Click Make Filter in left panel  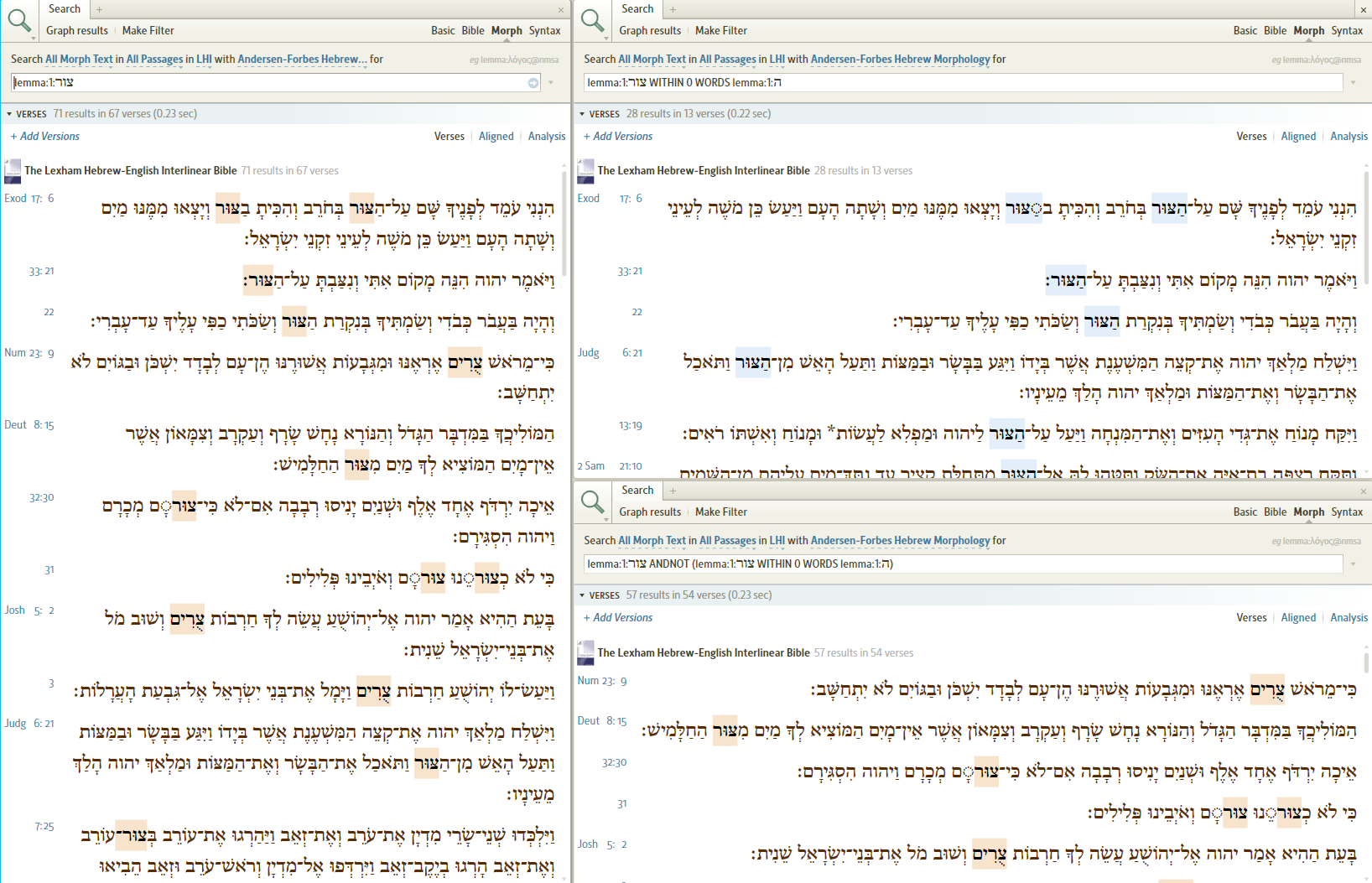(x=148, y=30)
